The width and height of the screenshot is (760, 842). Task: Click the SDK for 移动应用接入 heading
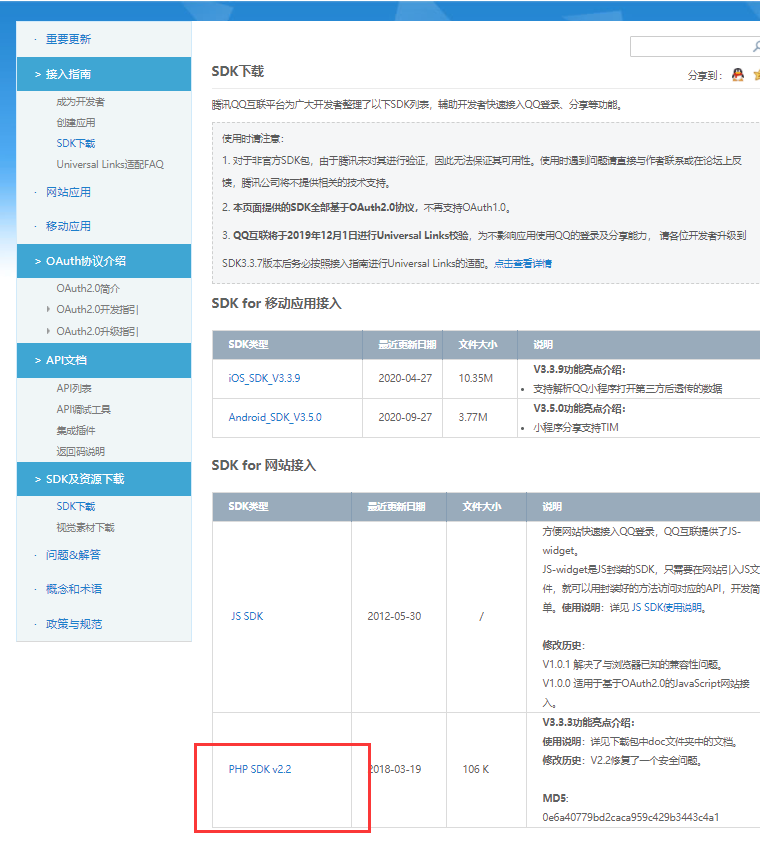[x=277, y=303]
